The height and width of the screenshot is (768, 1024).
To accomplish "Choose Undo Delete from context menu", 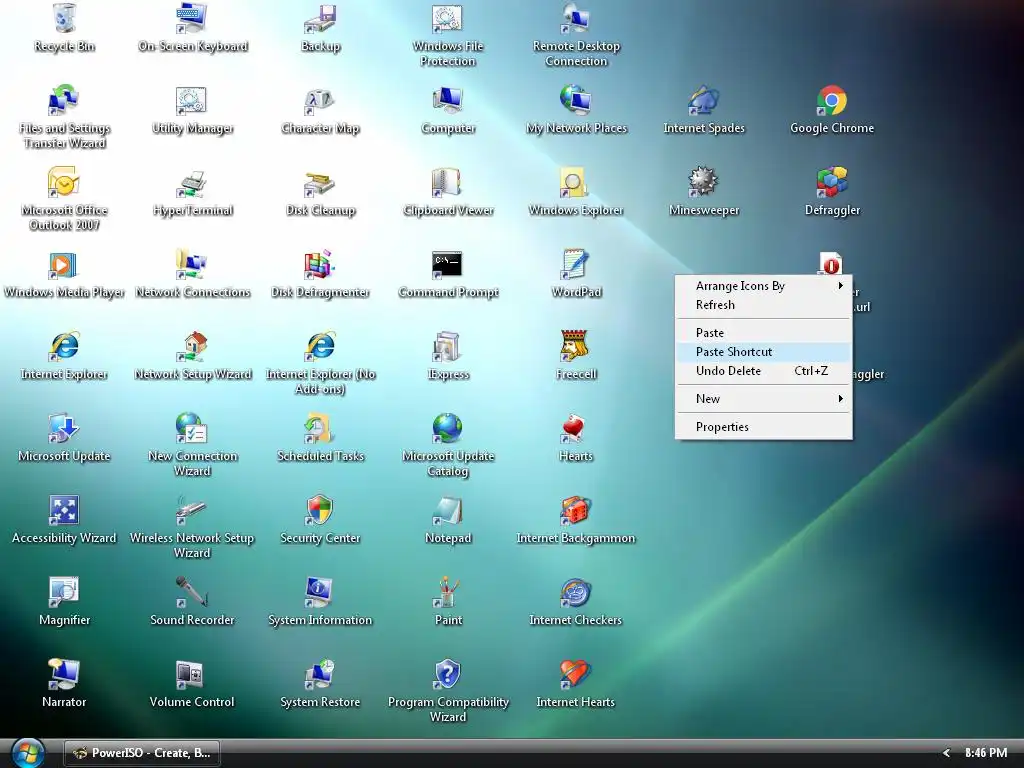I will 763,371.
